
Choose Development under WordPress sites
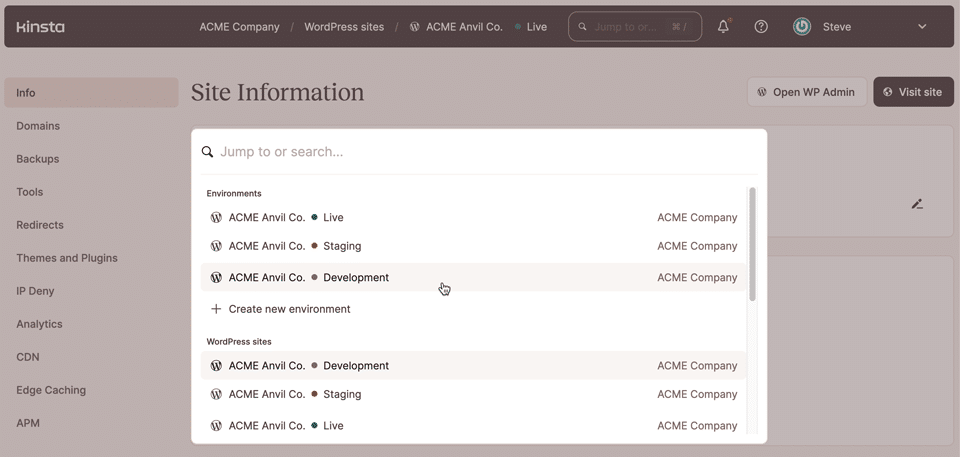[x=473, y=366]
